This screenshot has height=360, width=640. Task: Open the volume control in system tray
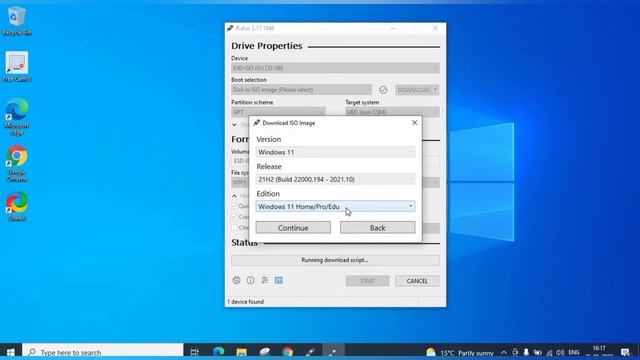(560, 352)
